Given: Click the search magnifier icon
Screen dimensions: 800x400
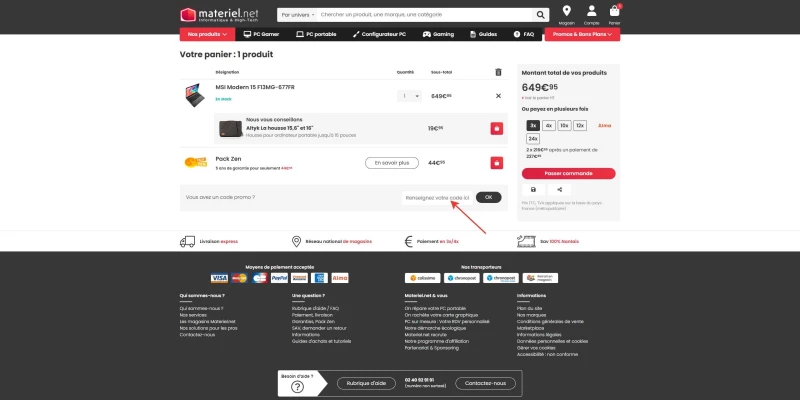Looking at the screenshot, I should pyautogui.click(x=540, y=15).
